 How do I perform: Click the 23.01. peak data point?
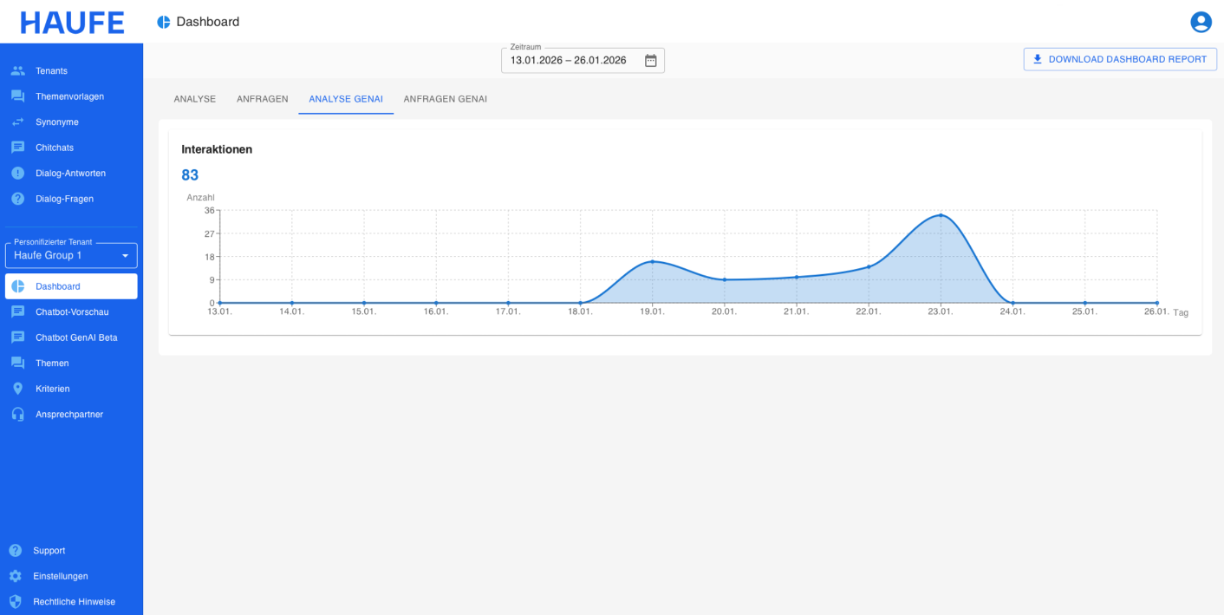[940, 215]
